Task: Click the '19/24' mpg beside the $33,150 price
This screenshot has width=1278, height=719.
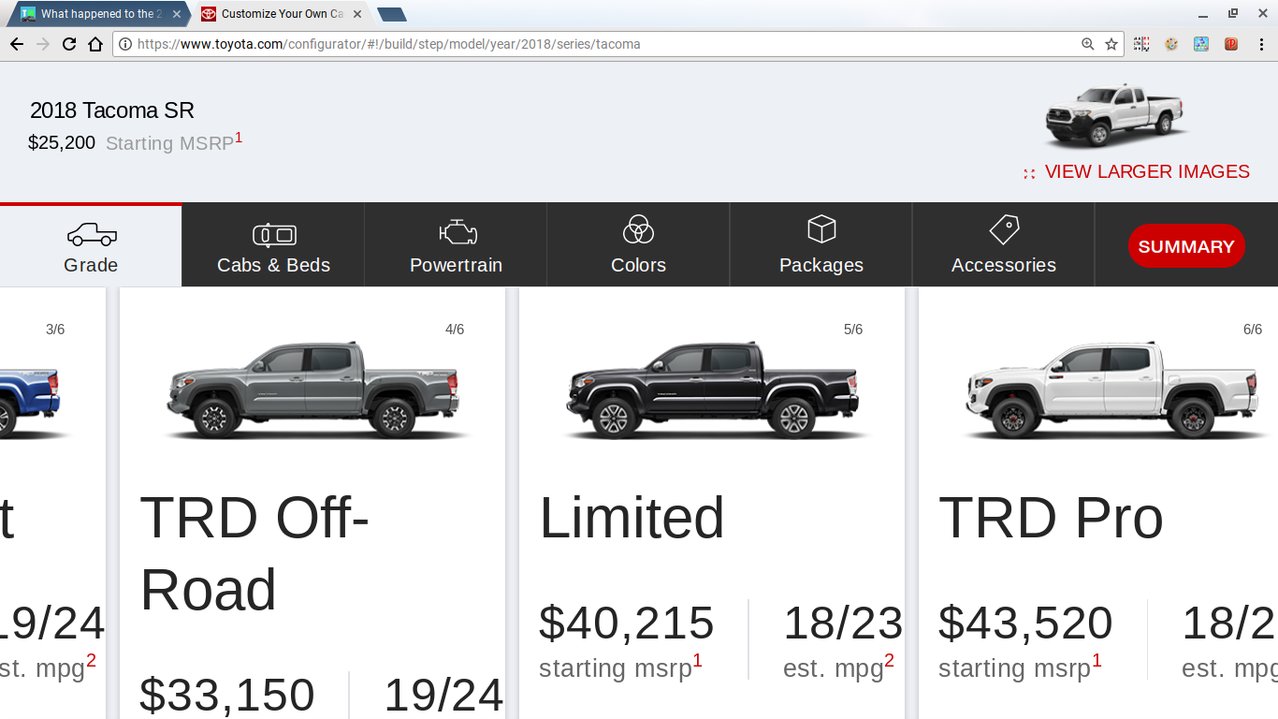Action: [x=443, y=695]
